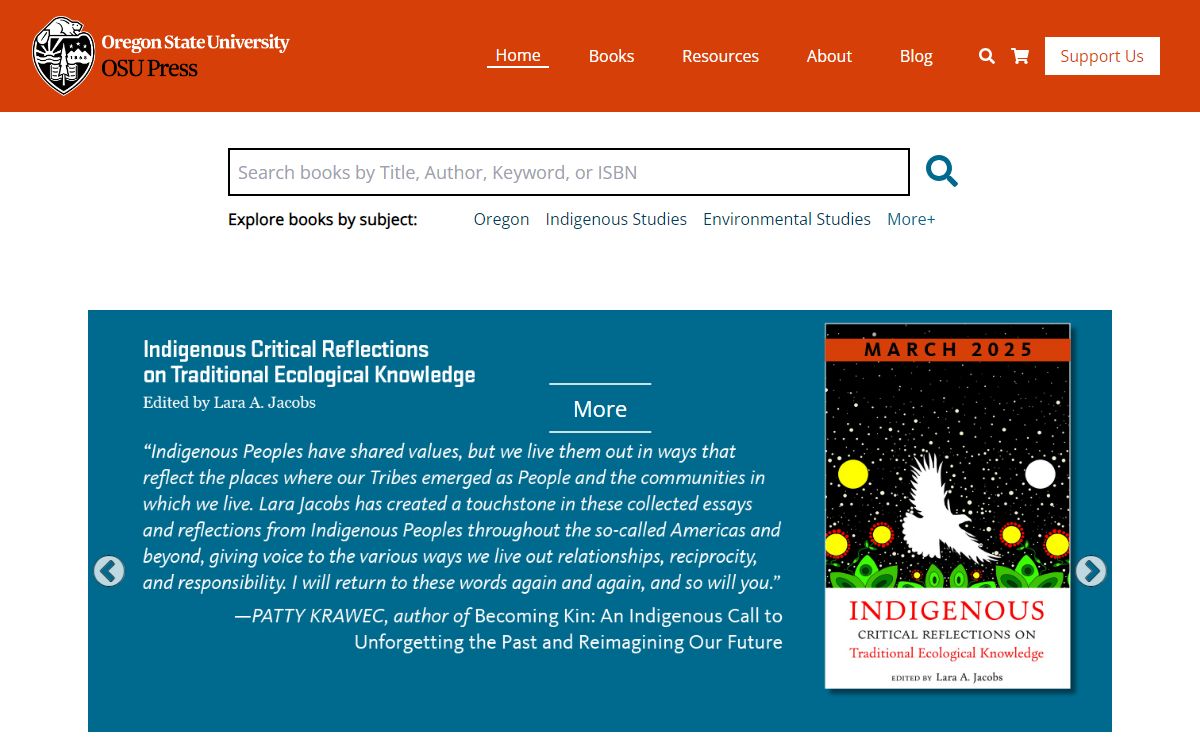Focus the book search input field

click(569, 172)
